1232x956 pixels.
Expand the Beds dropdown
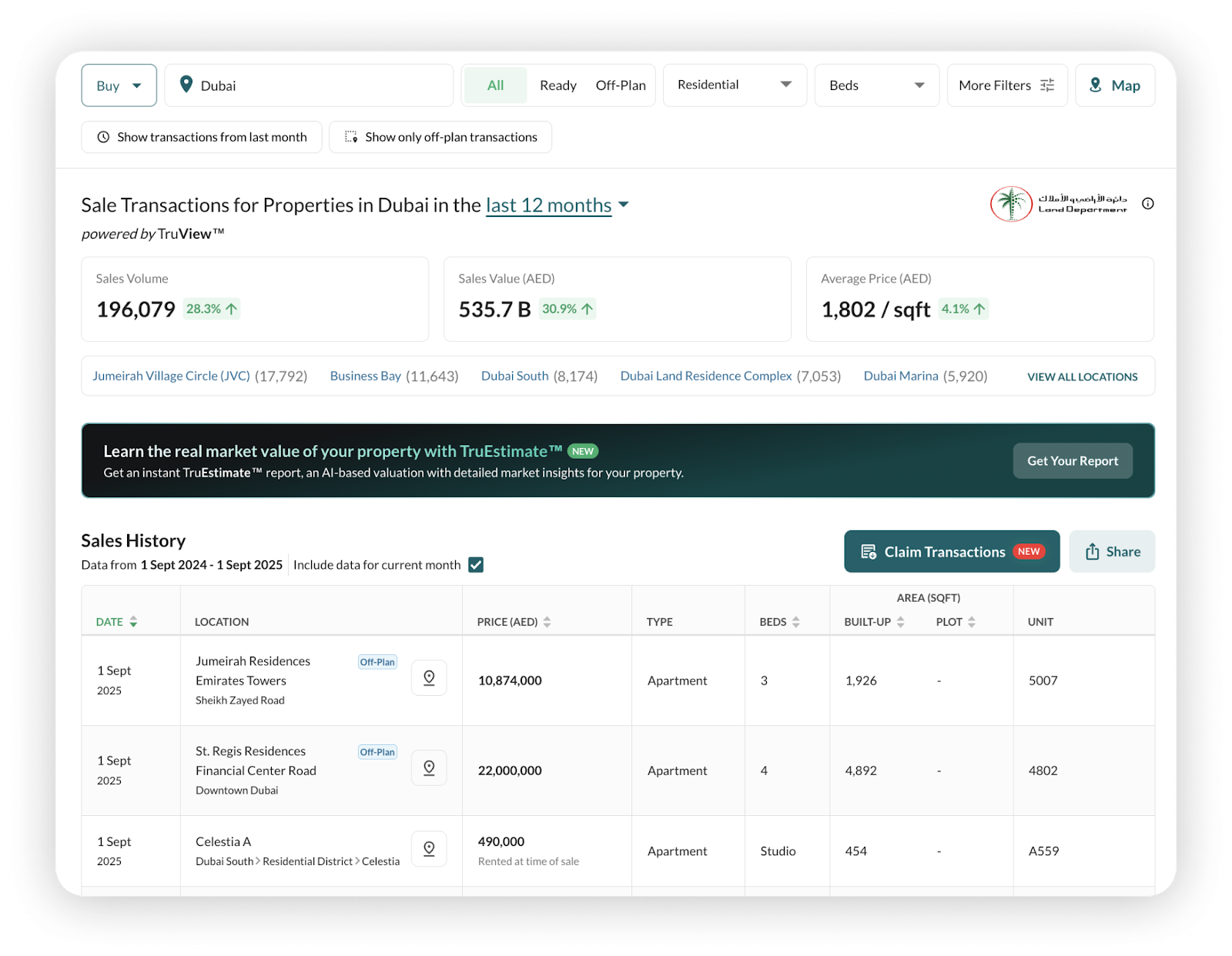875,85
